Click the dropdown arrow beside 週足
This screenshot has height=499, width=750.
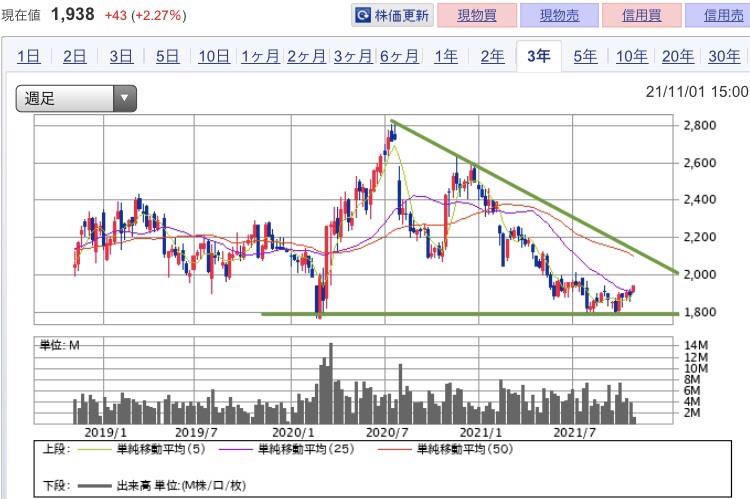click(125, 99)
